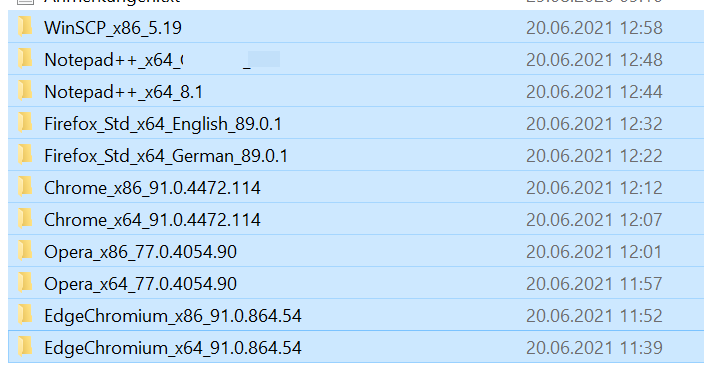Click the date 20.06.2021 12:44
The width and height of the screenshot is (704, 368).
pos(594,92)
